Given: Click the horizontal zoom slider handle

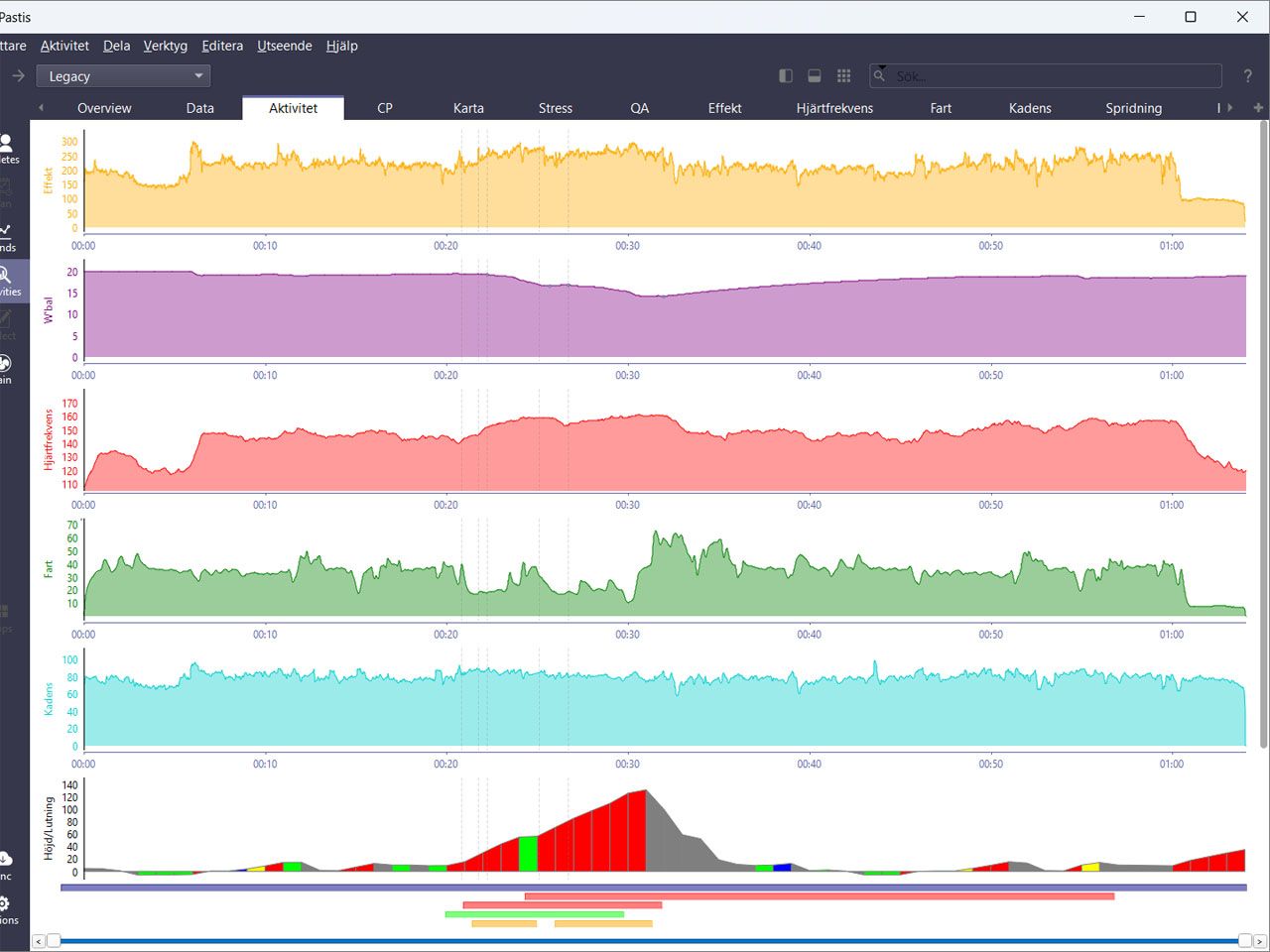Looking at the screenshot, I should [54, 940].
